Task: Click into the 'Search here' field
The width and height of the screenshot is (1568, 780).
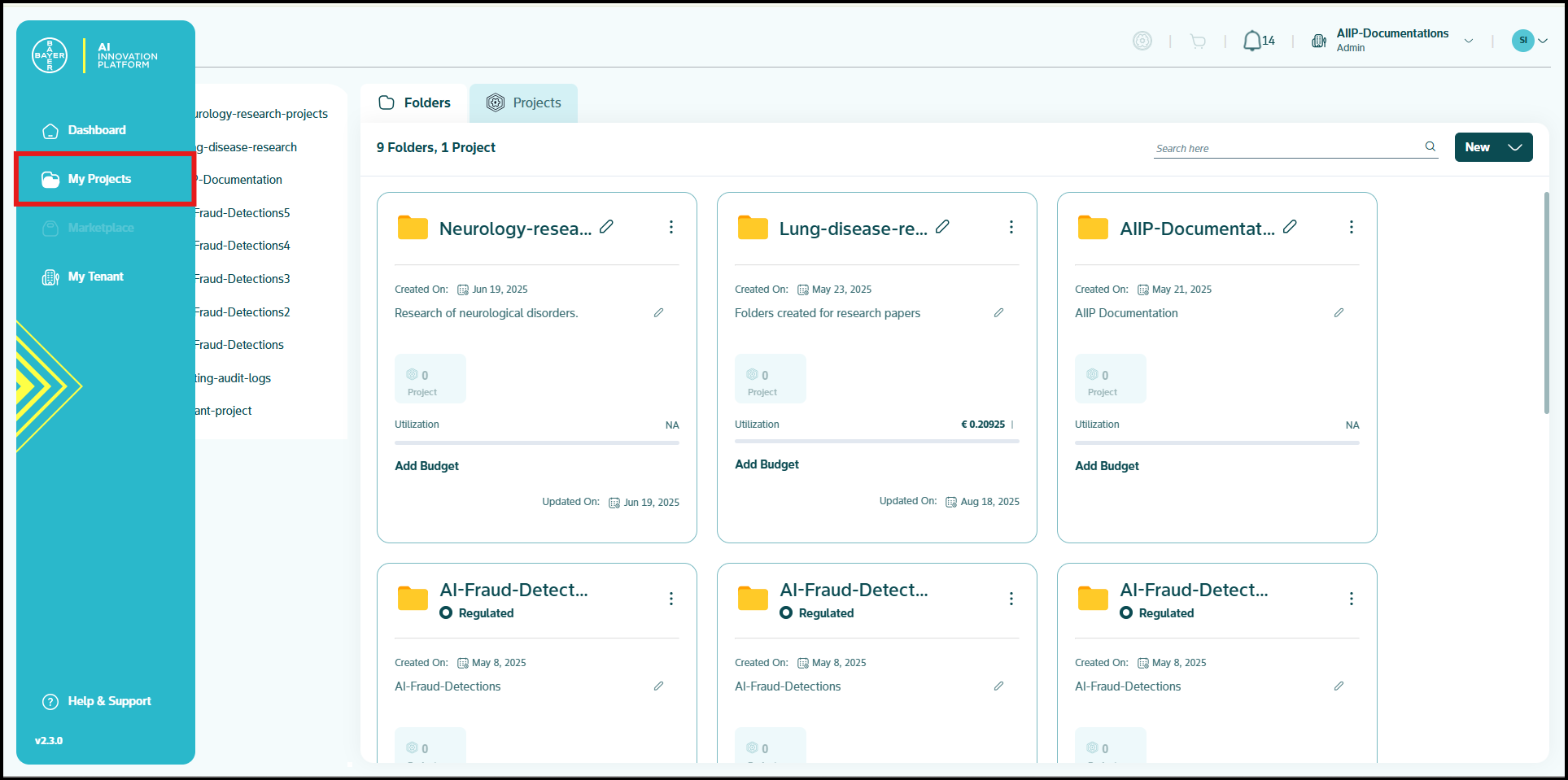Action: [1287, 148]
